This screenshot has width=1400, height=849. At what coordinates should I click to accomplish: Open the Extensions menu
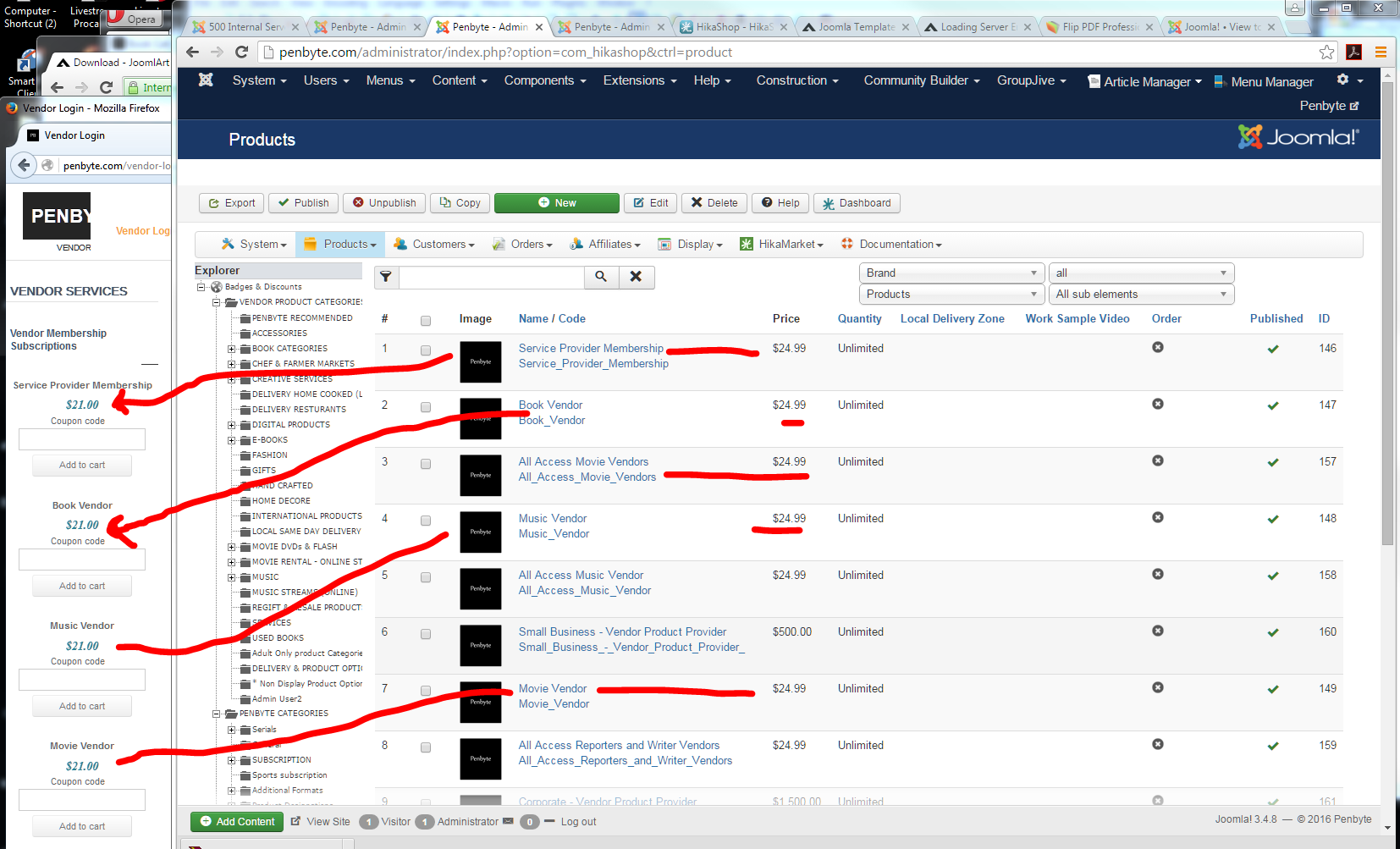click(640, 80)
